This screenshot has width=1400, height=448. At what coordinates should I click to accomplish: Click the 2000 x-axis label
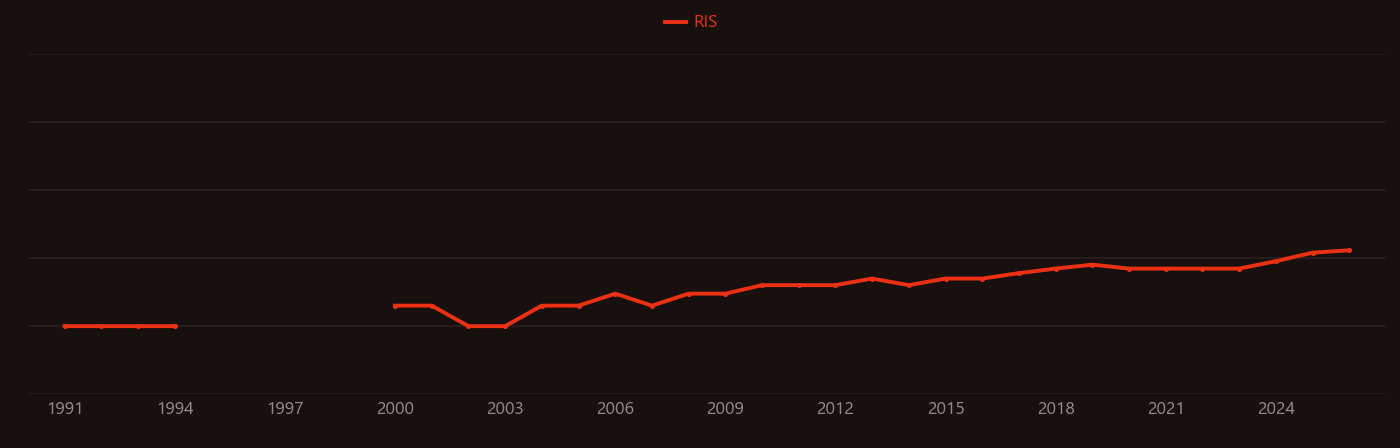coord(395,409)
